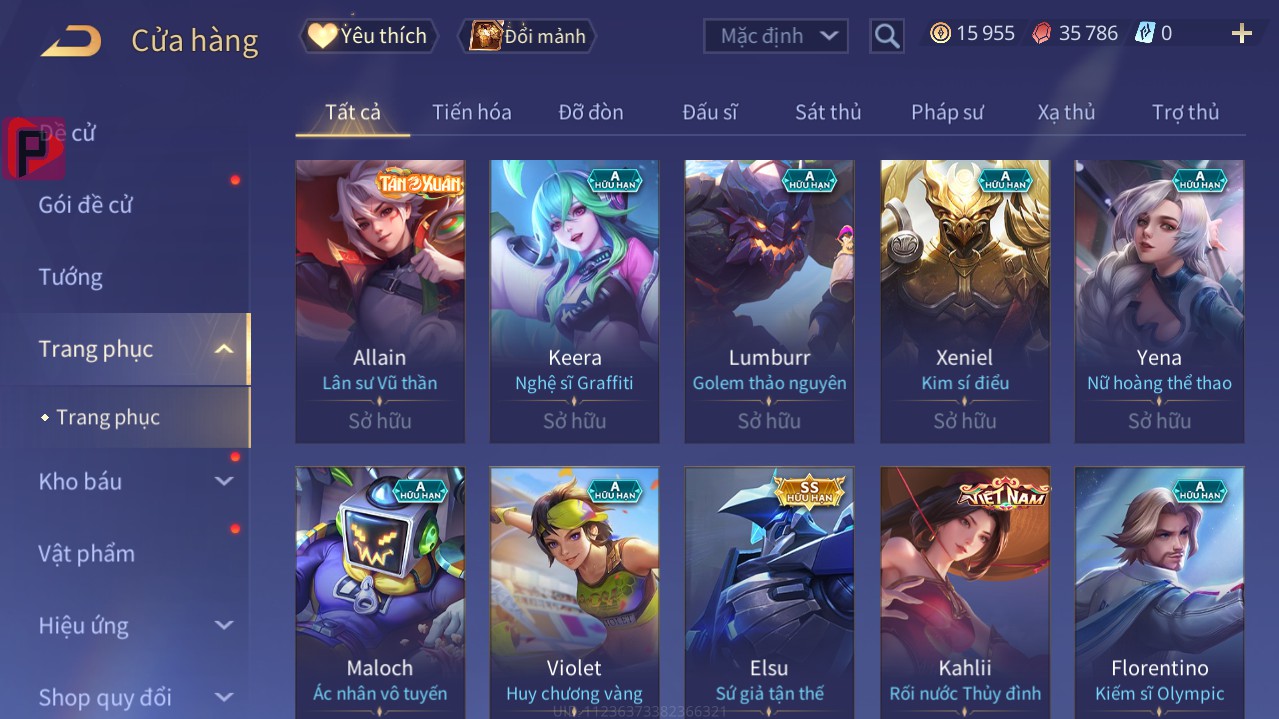Viewport: 1279px width, 719px height.
Task: Select the Kahlii Rối nước Thủy đình skin
Action: (965, 592)
